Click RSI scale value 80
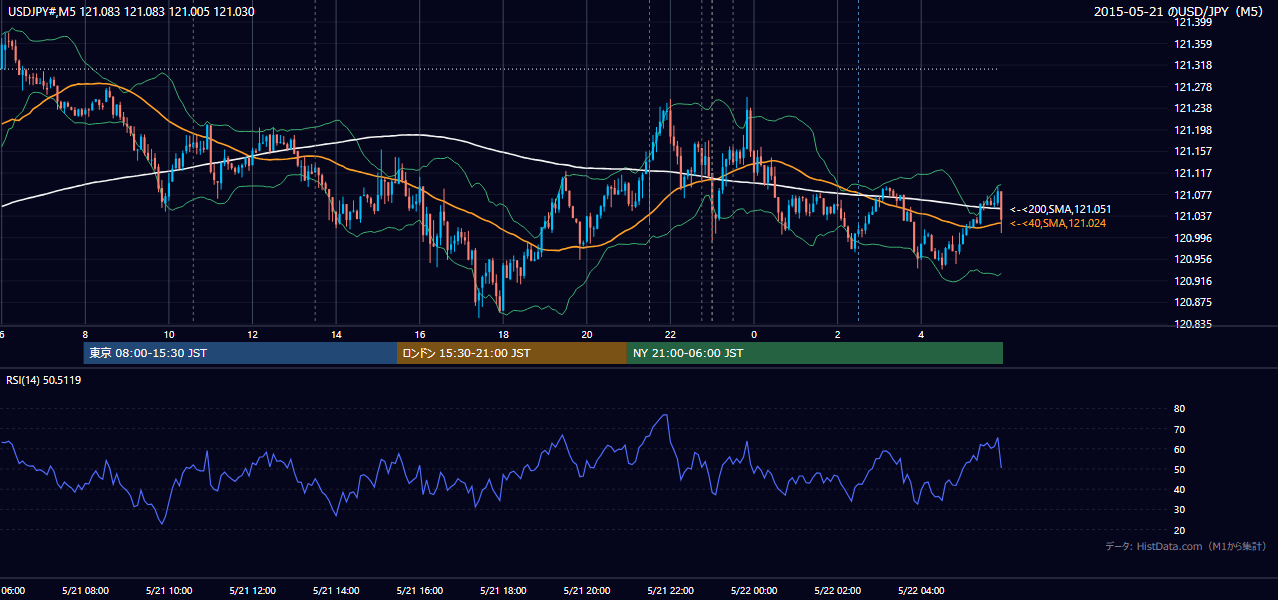 [x=1179, y=409]
